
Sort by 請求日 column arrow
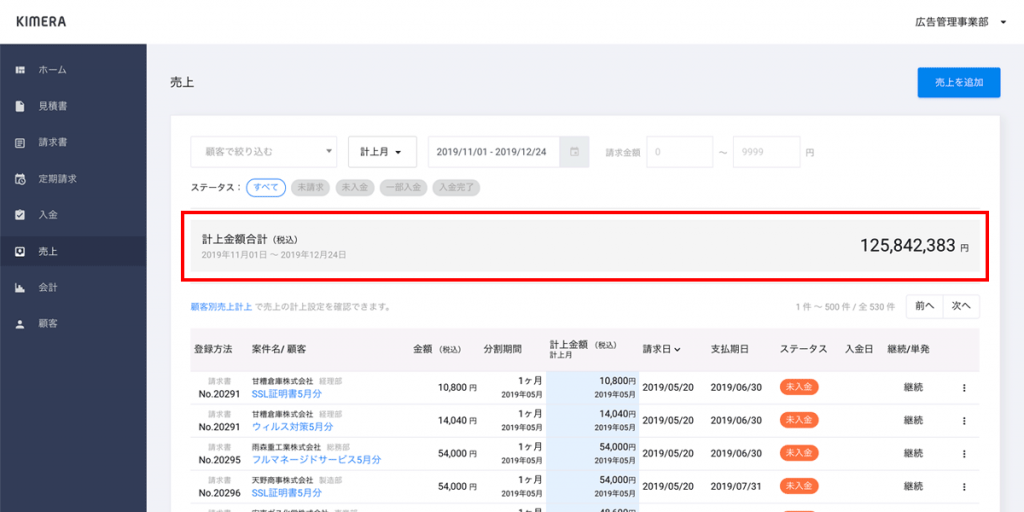(677, 349)
